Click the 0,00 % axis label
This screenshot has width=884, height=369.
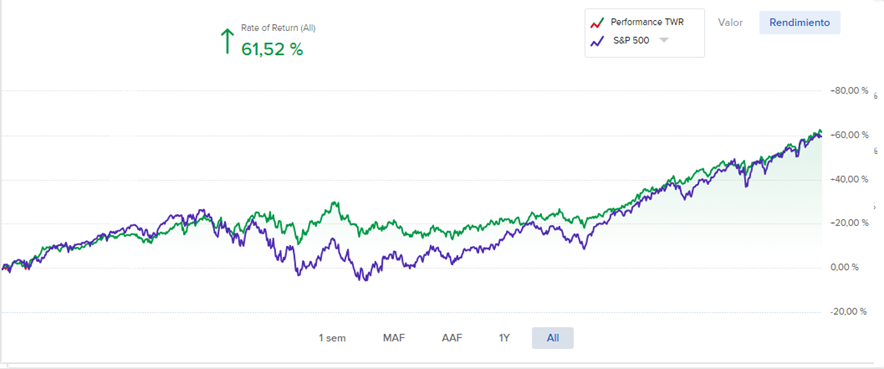846,267
